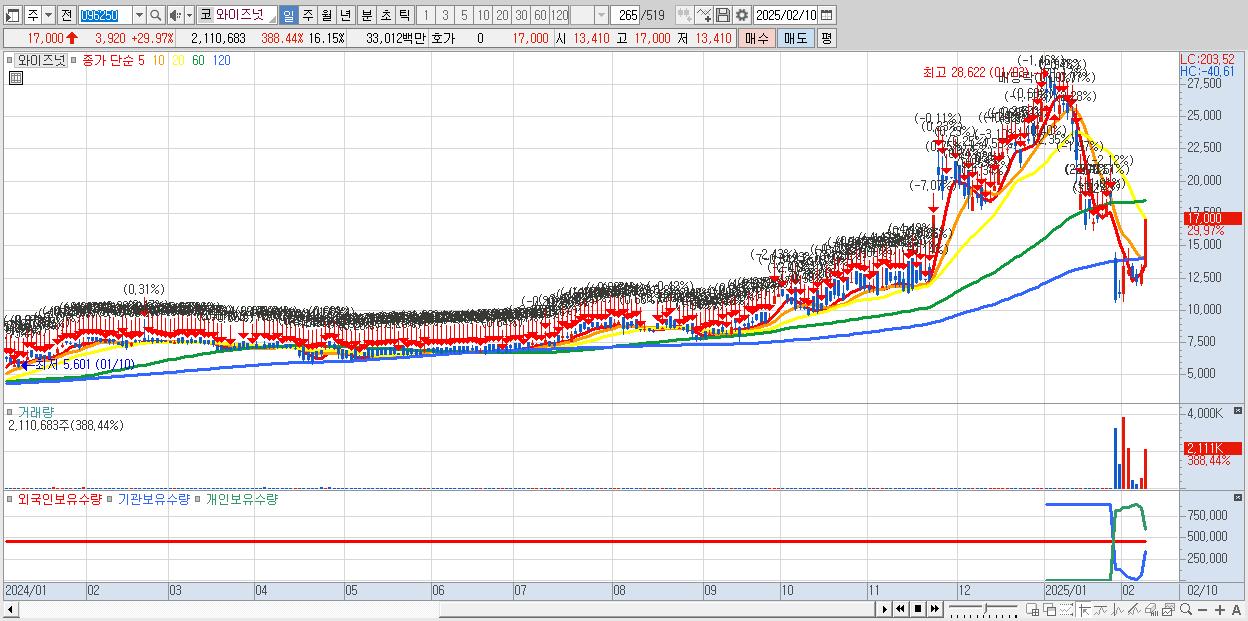
Task: Click the eraser with bars icon
Action: click(x=1151, y=610)
